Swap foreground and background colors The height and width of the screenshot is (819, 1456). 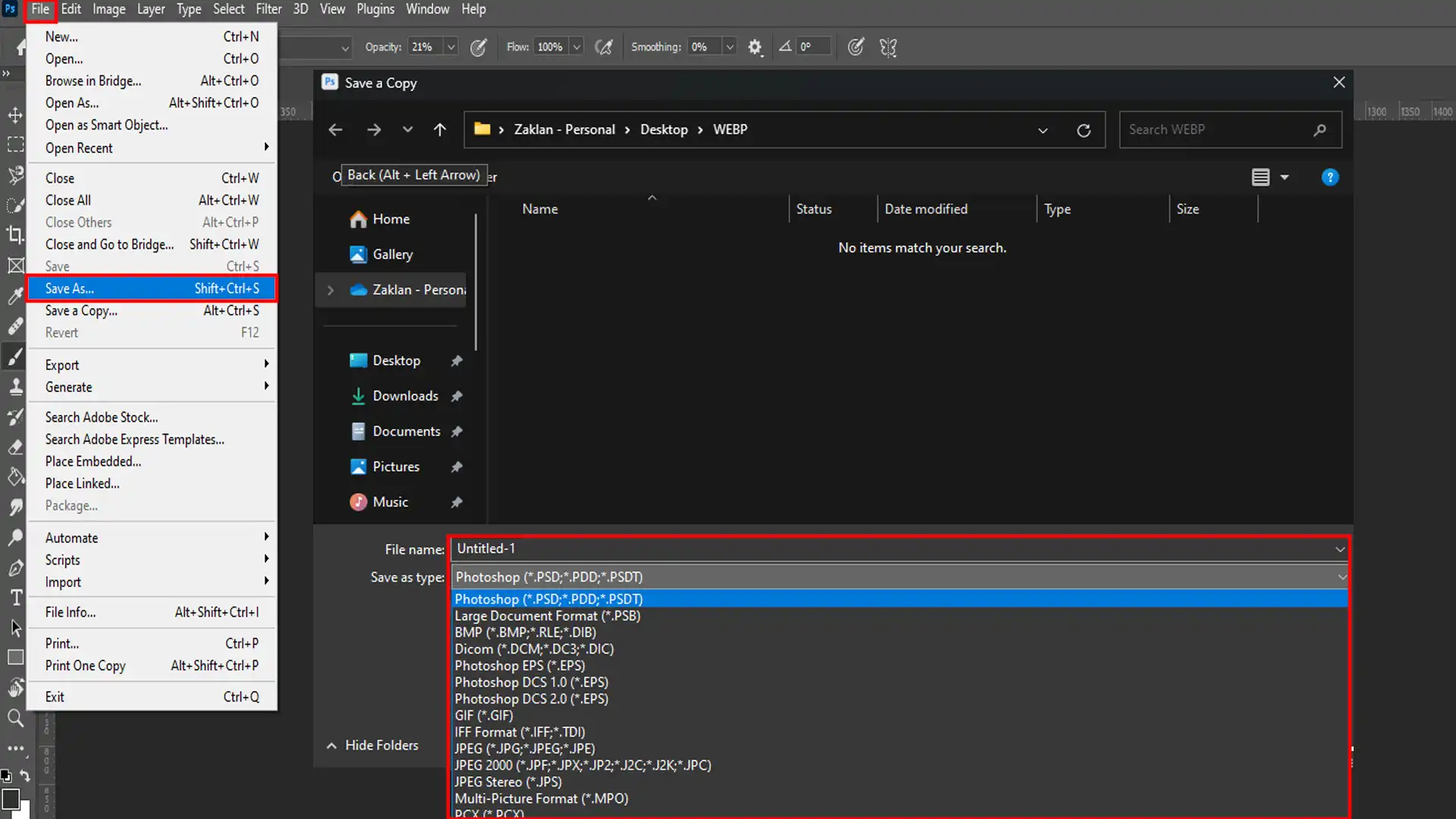pos(25,776)
